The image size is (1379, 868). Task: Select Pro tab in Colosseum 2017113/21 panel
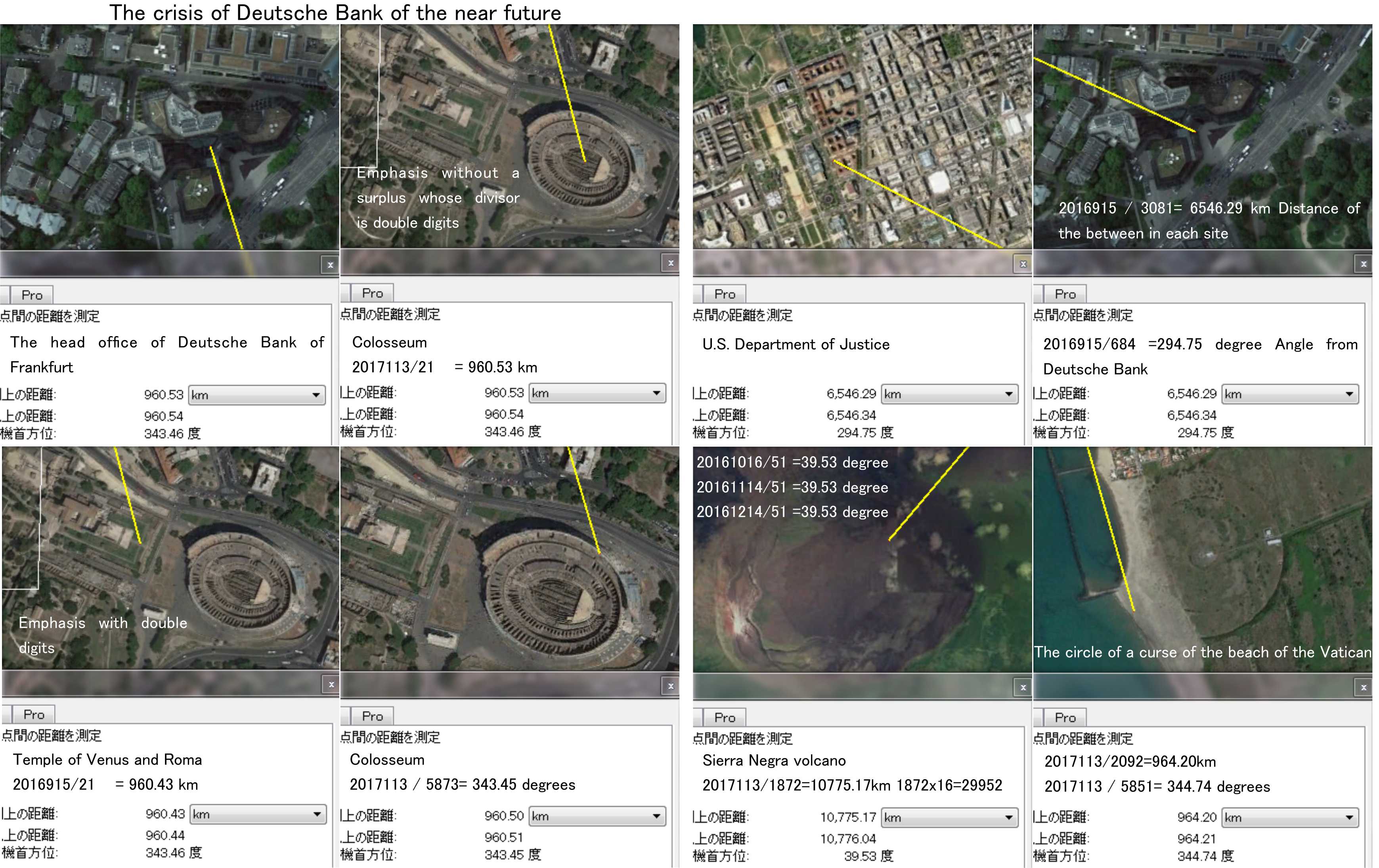click(x=372, y=293)
